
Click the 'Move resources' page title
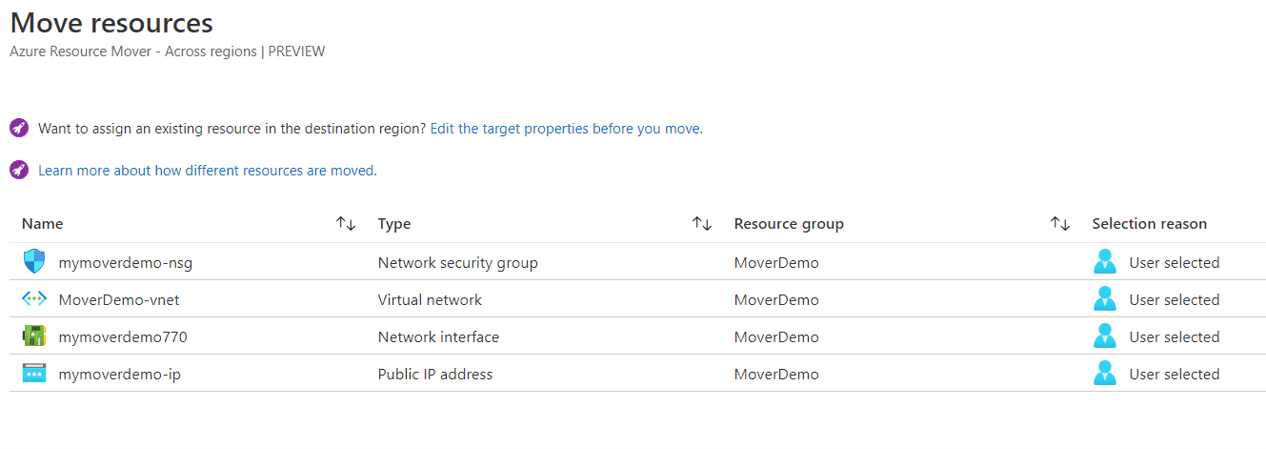tap(111, 22)
